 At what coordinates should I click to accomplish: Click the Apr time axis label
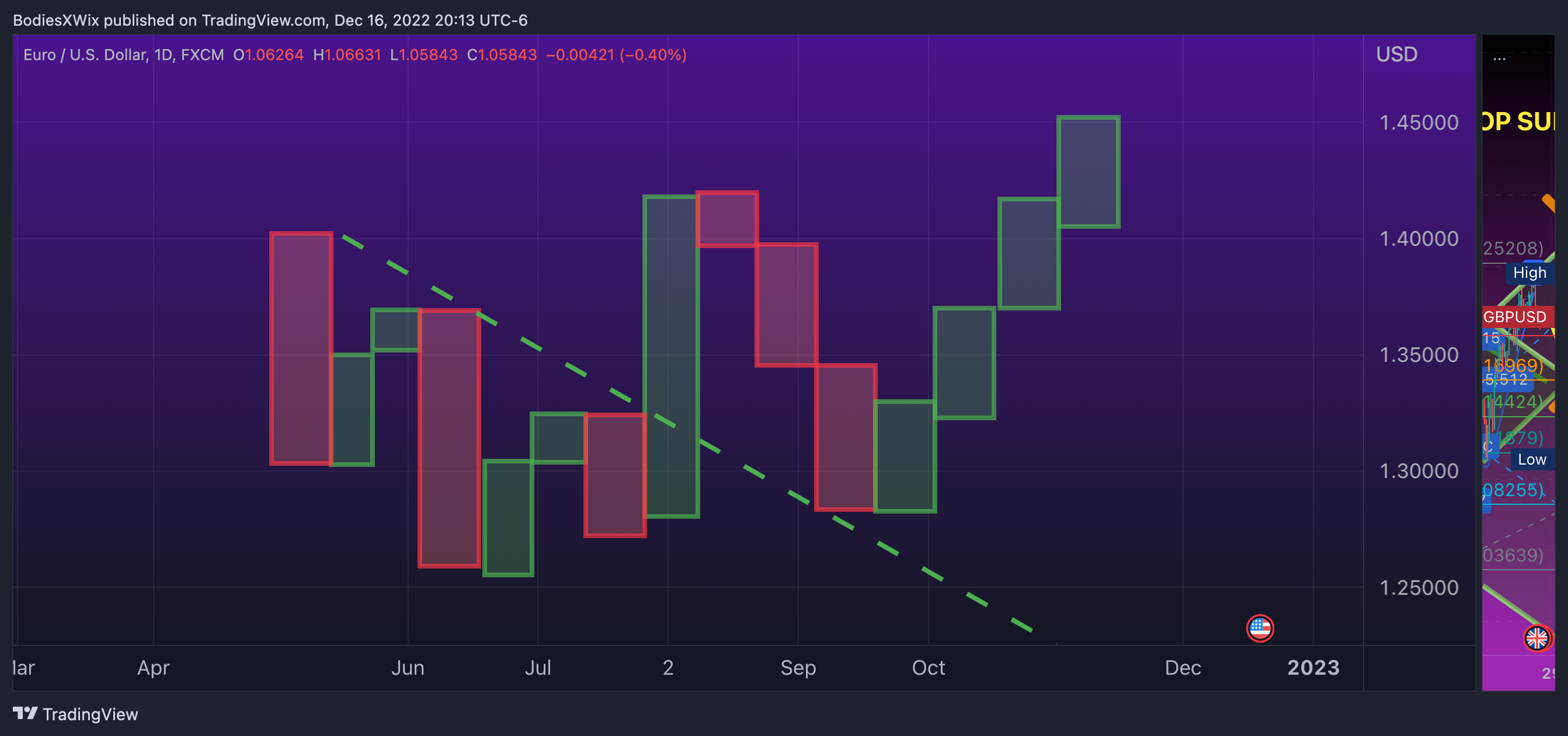[x=154, y=667]
